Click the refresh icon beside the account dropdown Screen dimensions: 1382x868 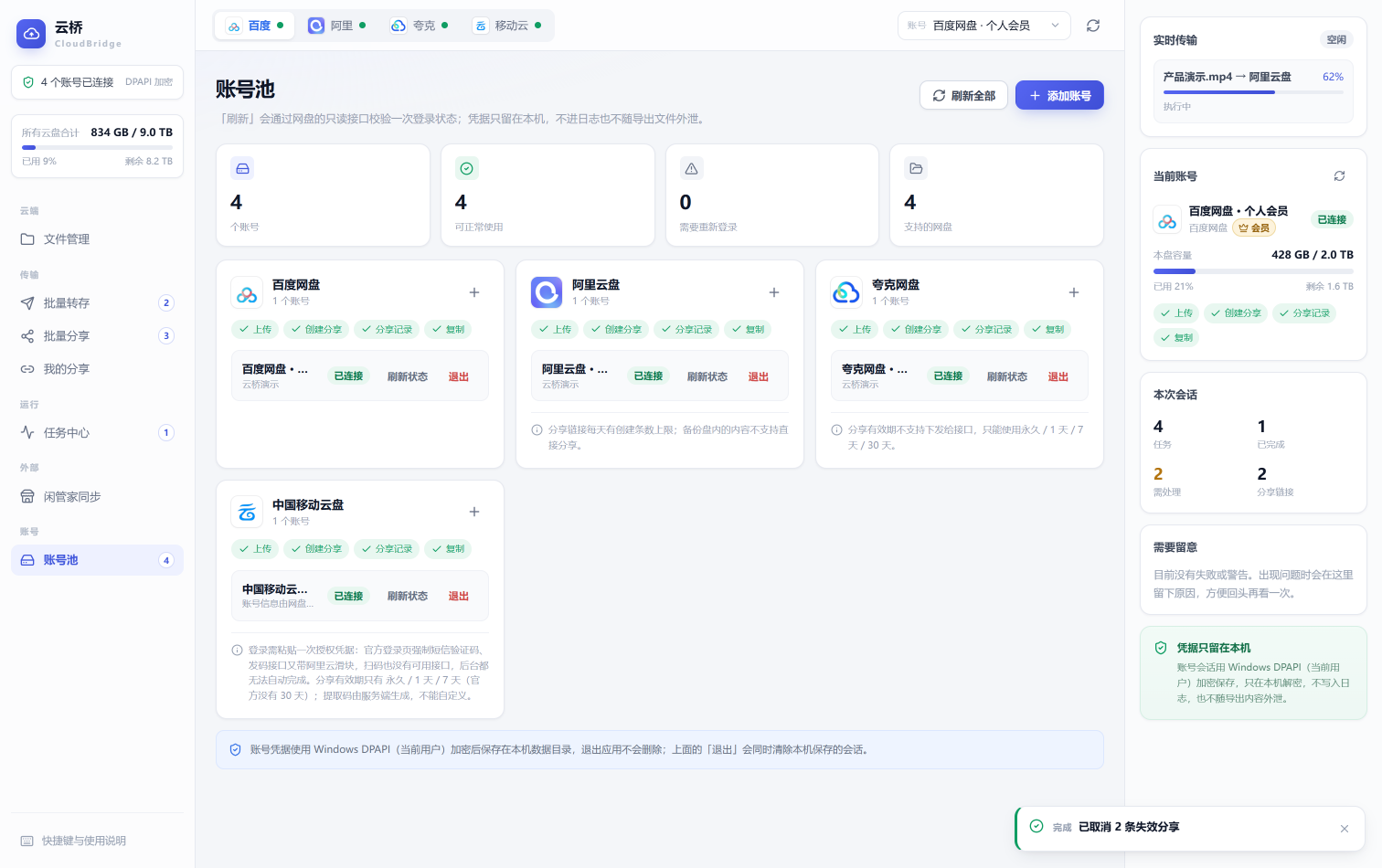point(1093,26)
